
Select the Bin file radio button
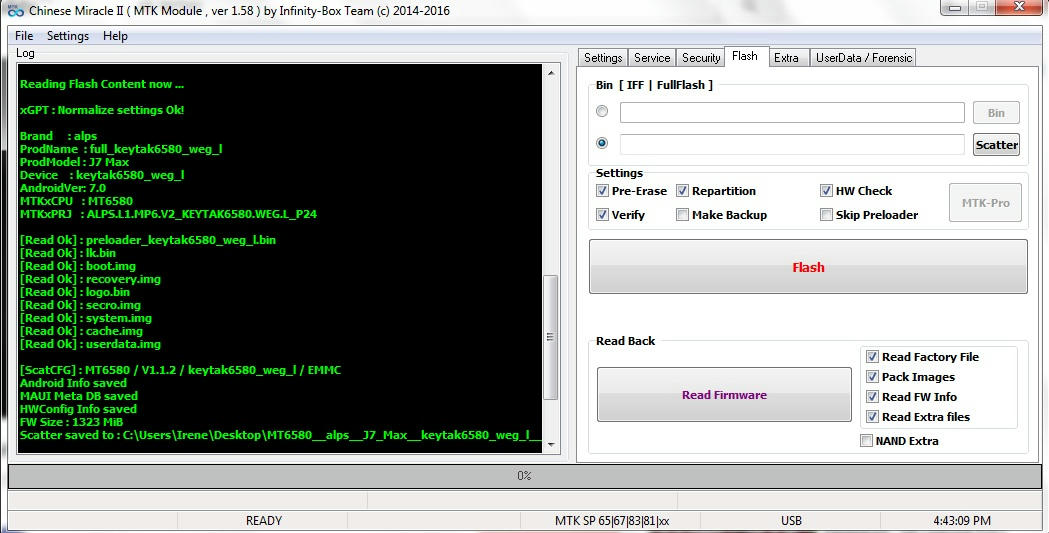point(602,111)
